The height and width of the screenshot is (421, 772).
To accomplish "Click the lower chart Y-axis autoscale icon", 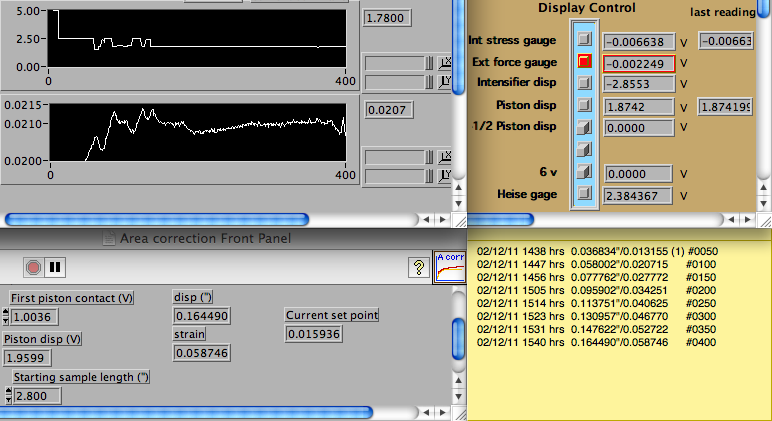I will tap(446, 176).
